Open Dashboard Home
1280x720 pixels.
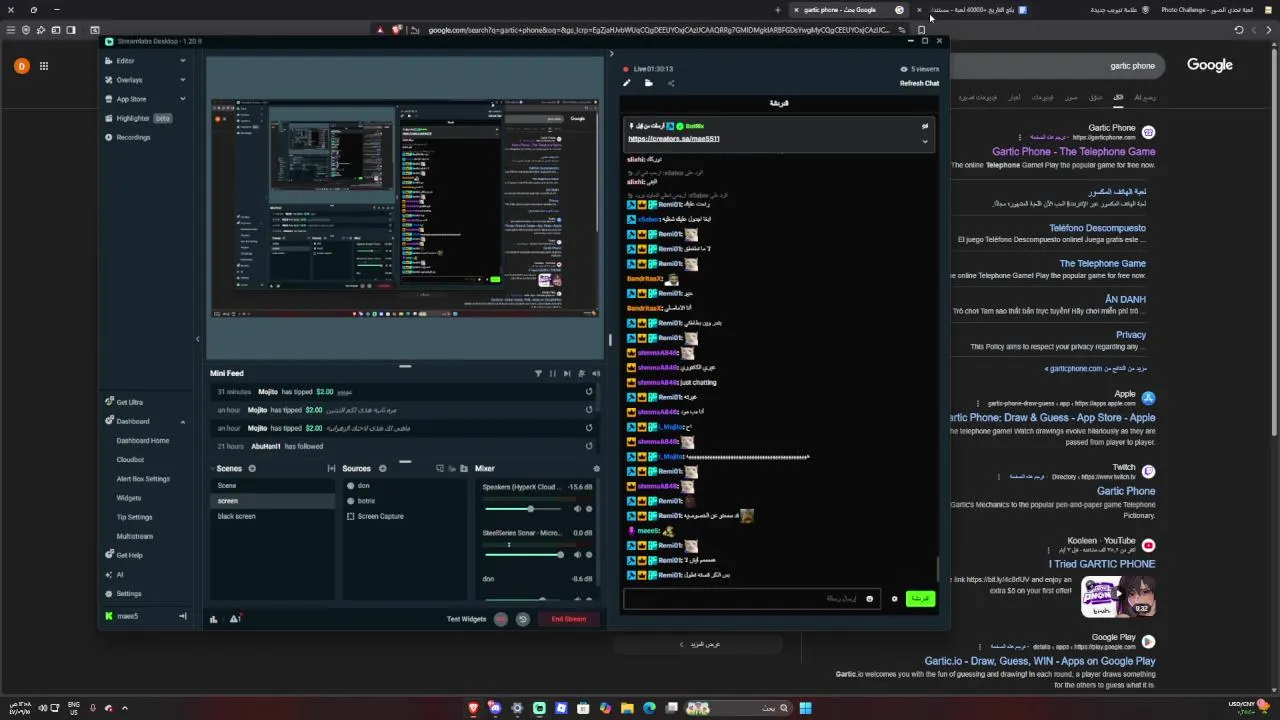(x=143, y=441)
